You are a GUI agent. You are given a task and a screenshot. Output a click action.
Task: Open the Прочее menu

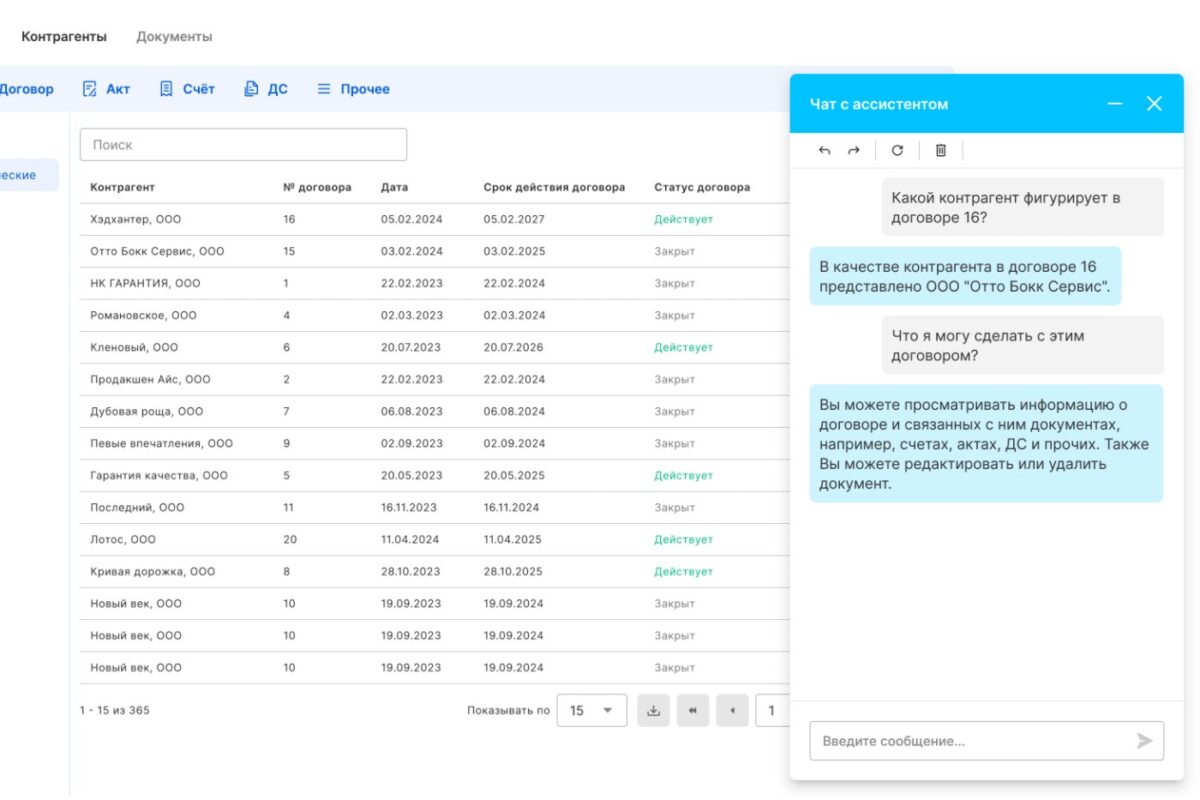click(353, 89)
